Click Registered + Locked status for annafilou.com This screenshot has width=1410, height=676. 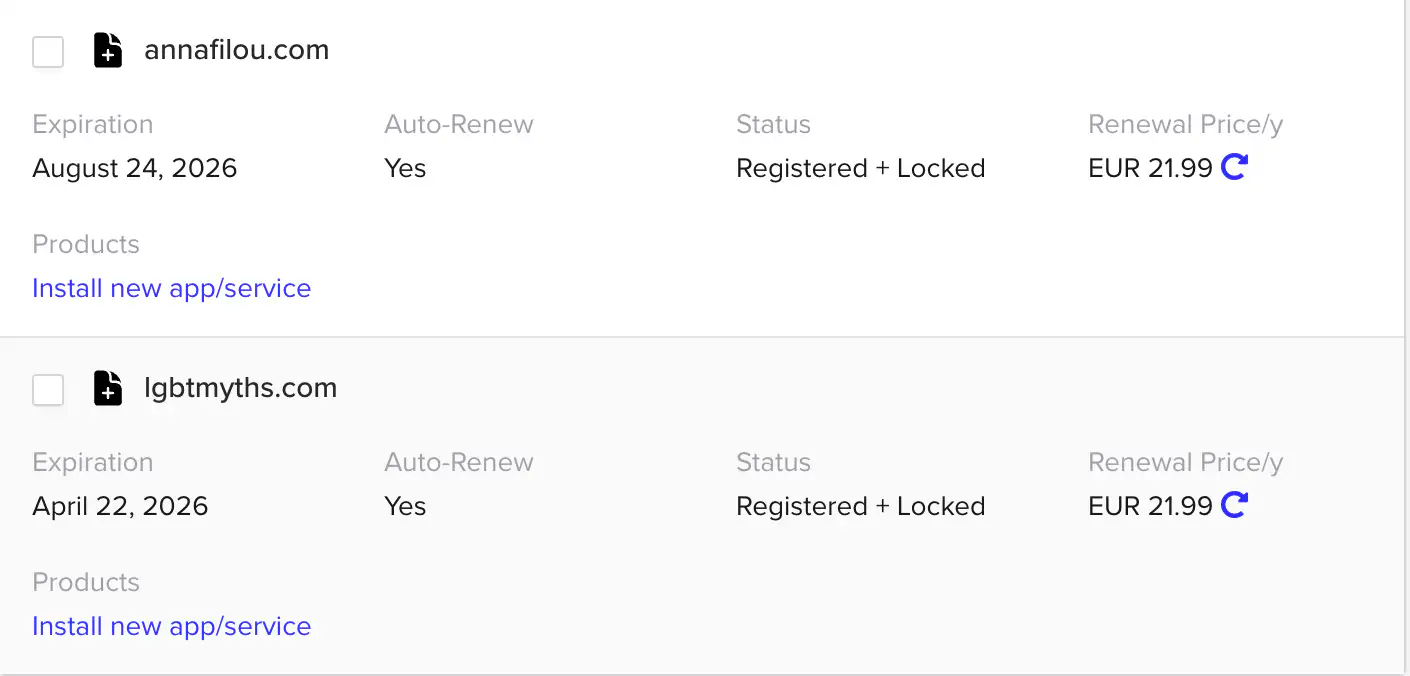coord(860,168)
